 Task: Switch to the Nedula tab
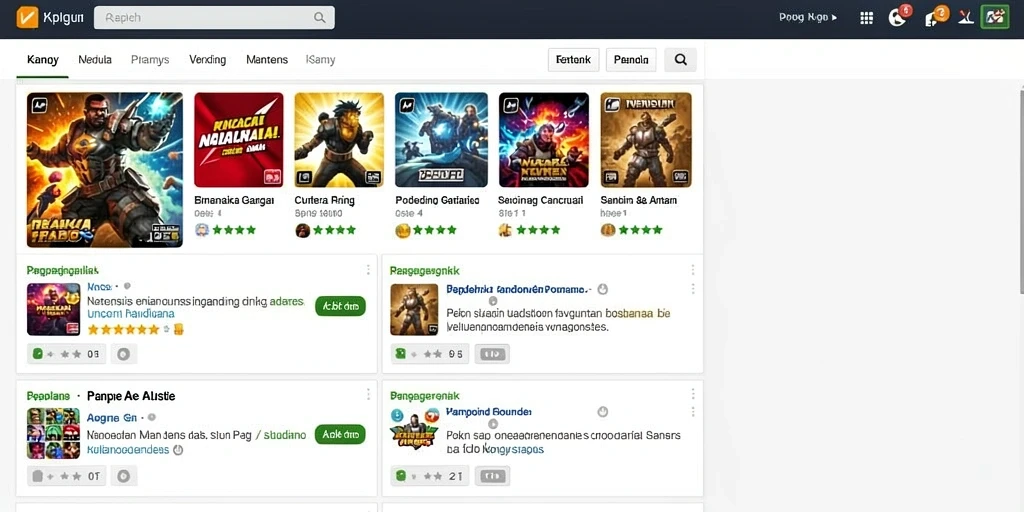coord(95,59)
